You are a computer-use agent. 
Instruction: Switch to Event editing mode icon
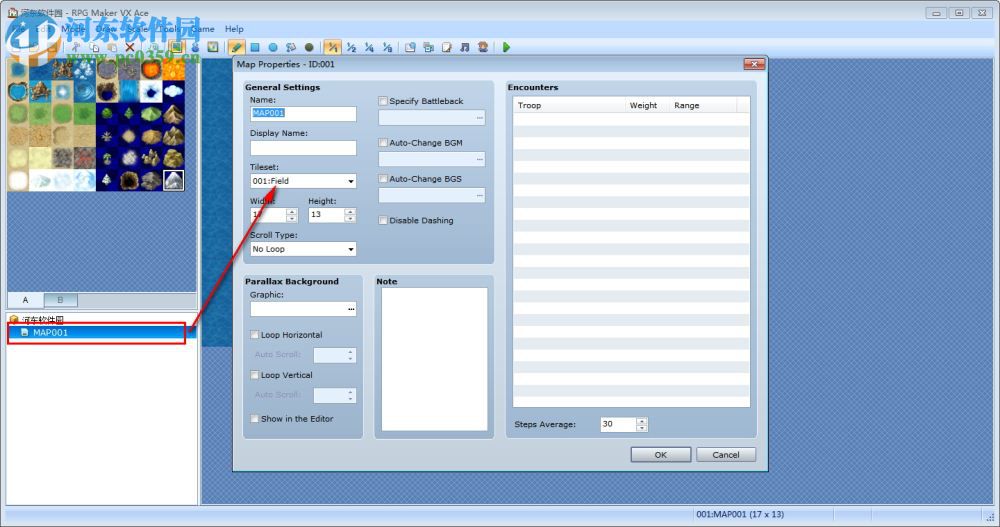(x=195, y=47)
